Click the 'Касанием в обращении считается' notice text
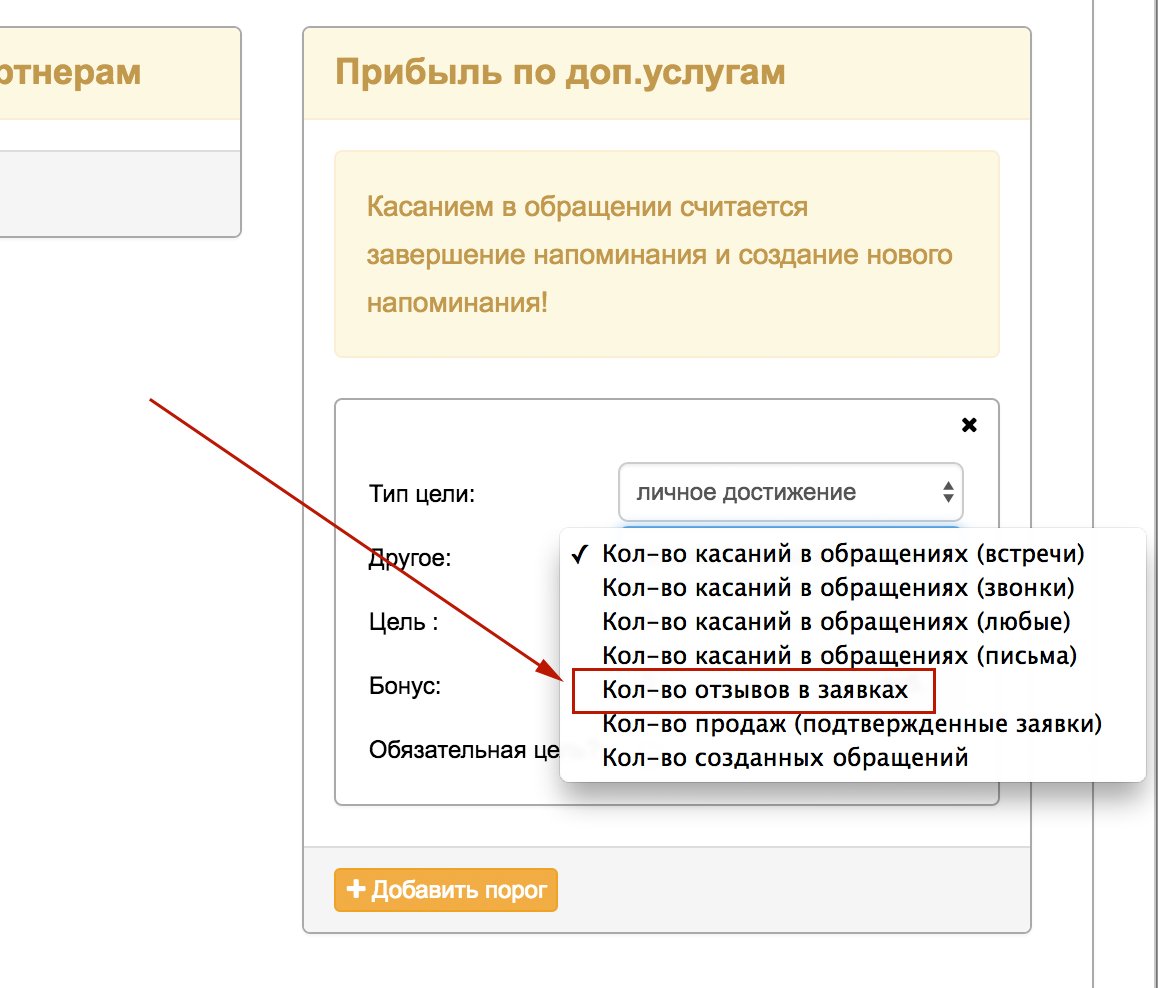The height and width of the screenshot is (988, 1158). click(587, 207)
